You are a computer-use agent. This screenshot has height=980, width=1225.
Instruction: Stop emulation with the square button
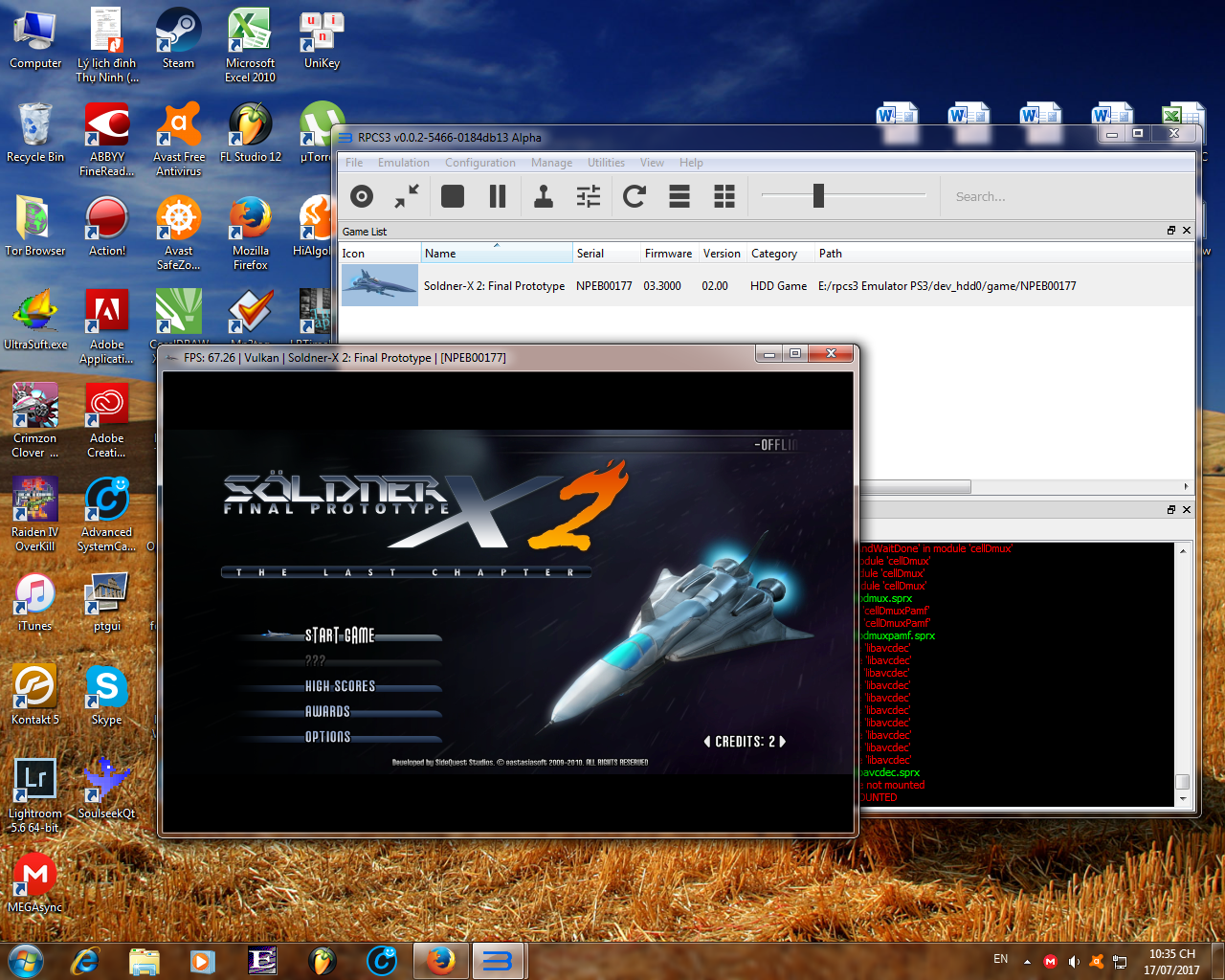tap(453, 197)
